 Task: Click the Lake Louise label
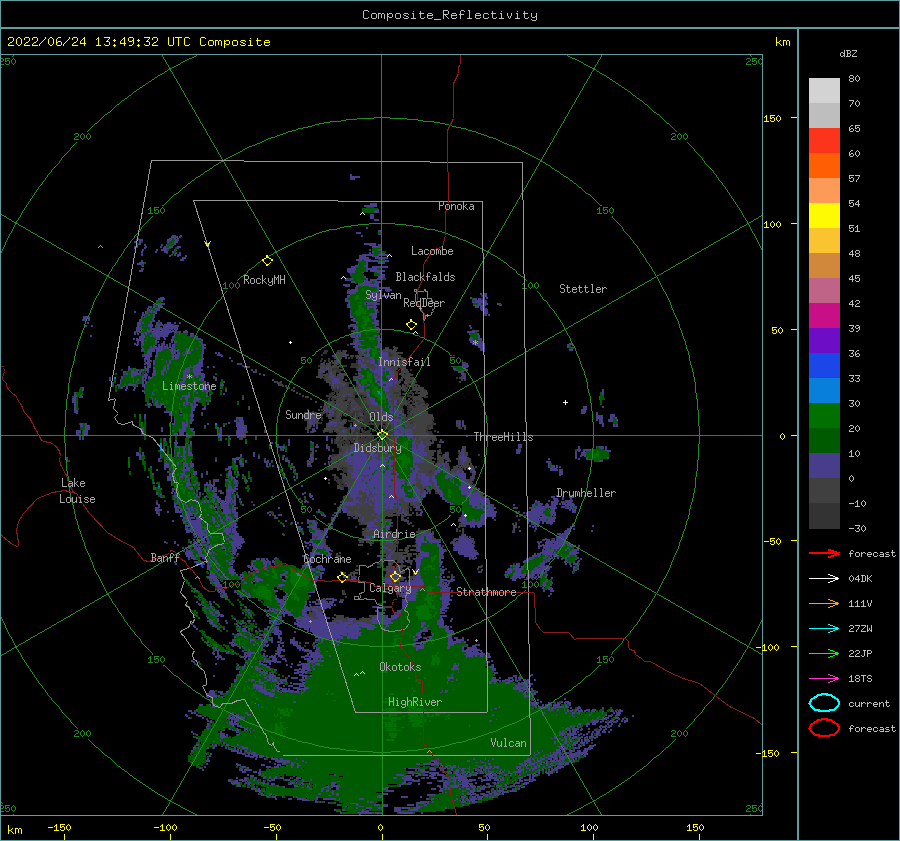77,491
